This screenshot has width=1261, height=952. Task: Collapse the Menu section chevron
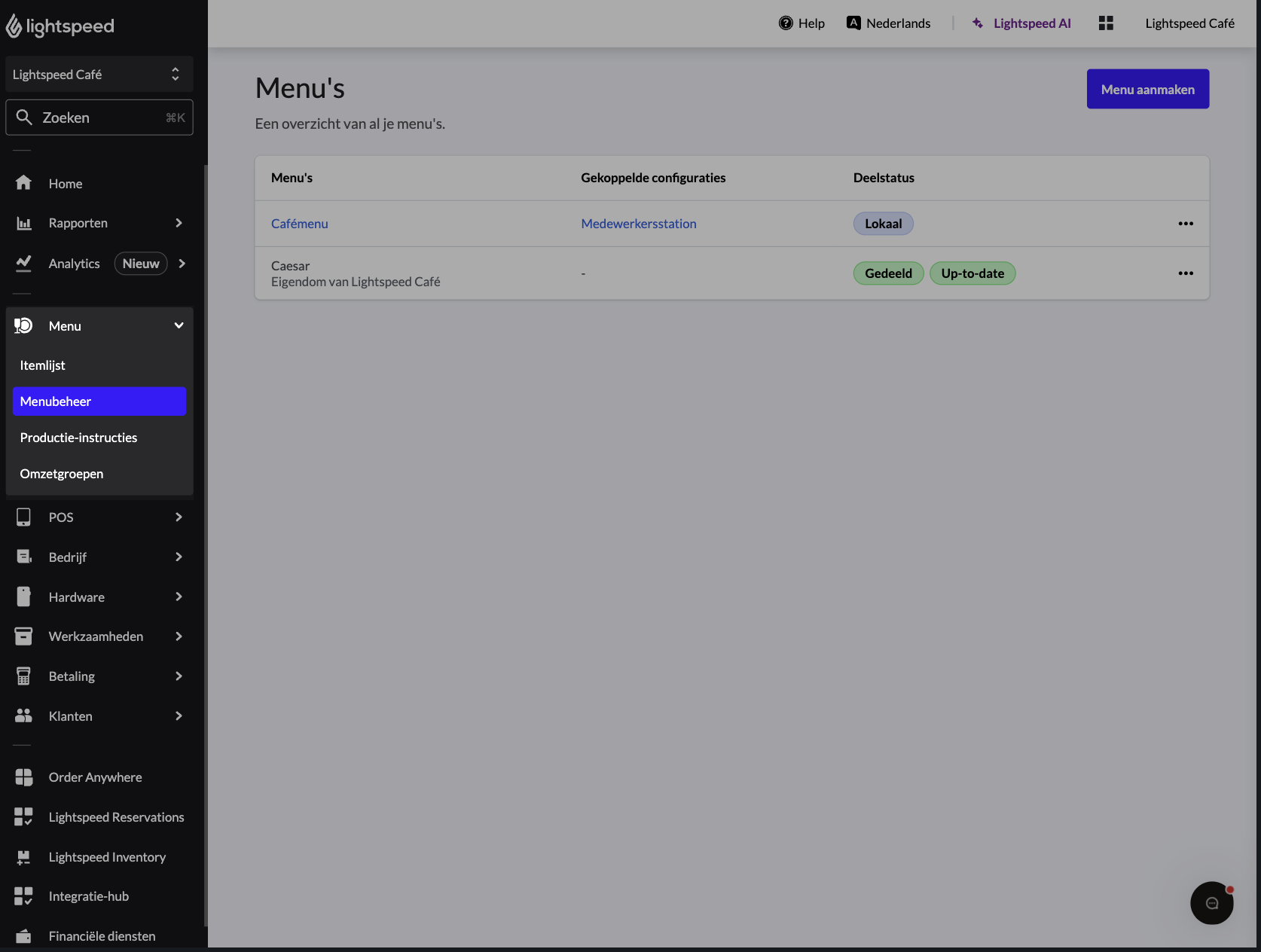click(x=179, y=325)
